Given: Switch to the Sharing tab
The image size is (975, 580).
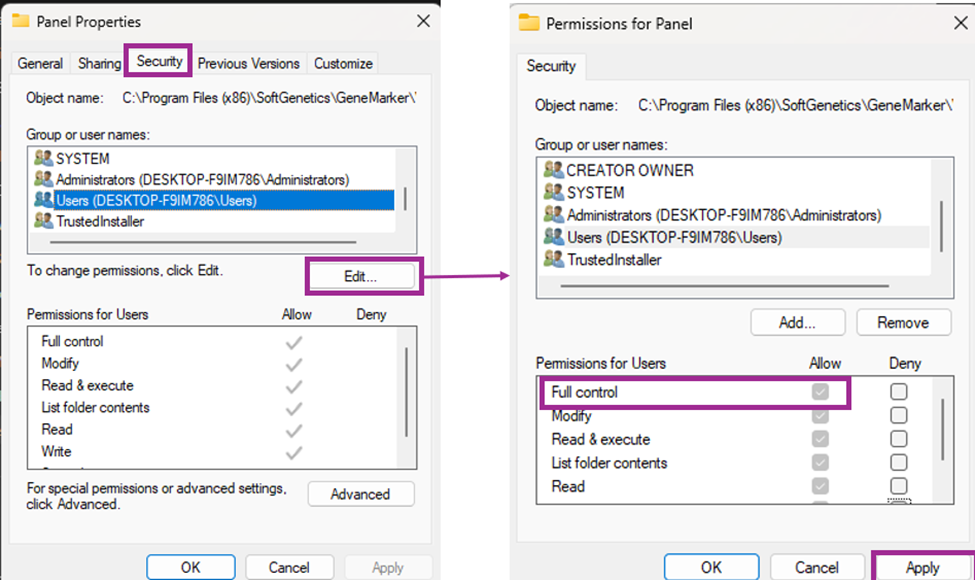Looking at the screenshot, I should pyautogui.click(x=99, y=63).
